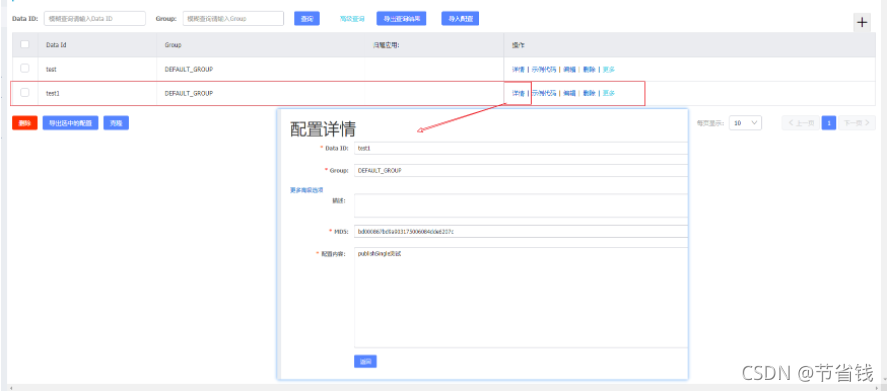Click the Group field showing DEFAULT_GROUP in details

pyautogui.click(x=520, y=170)
